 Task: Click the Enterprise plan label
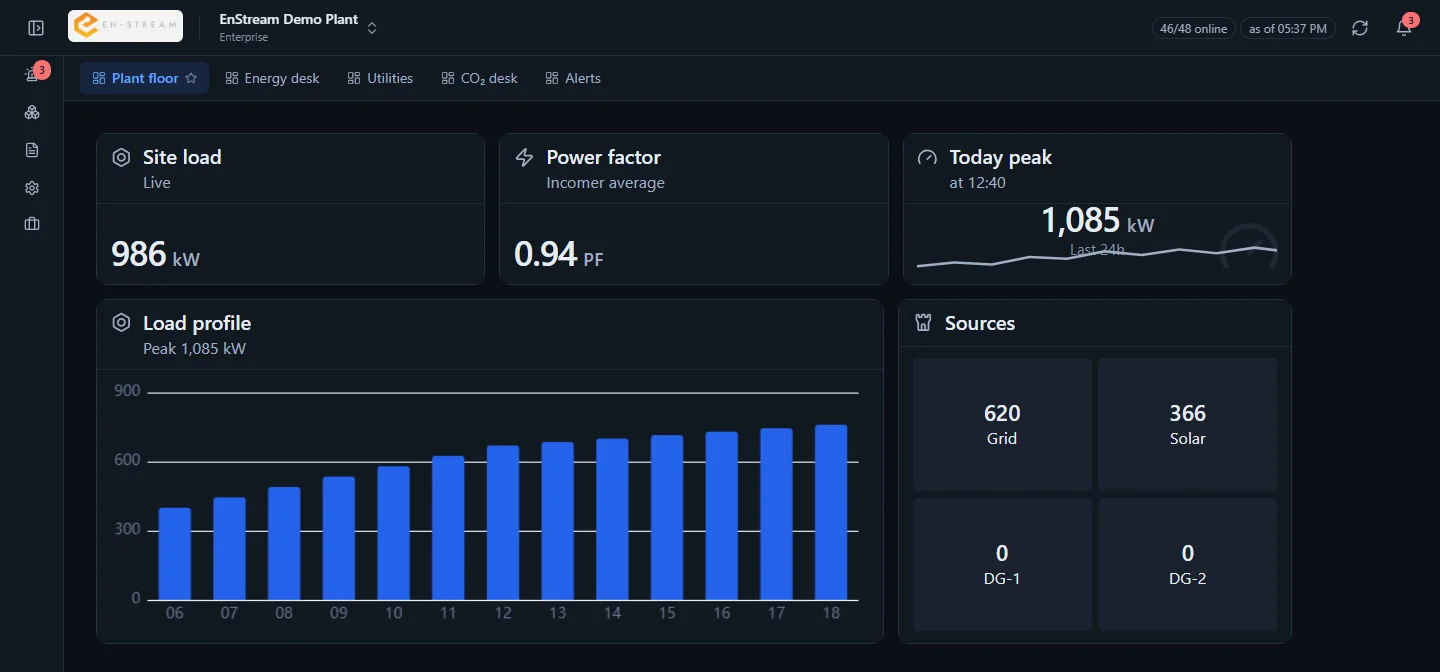coord(244,38)
